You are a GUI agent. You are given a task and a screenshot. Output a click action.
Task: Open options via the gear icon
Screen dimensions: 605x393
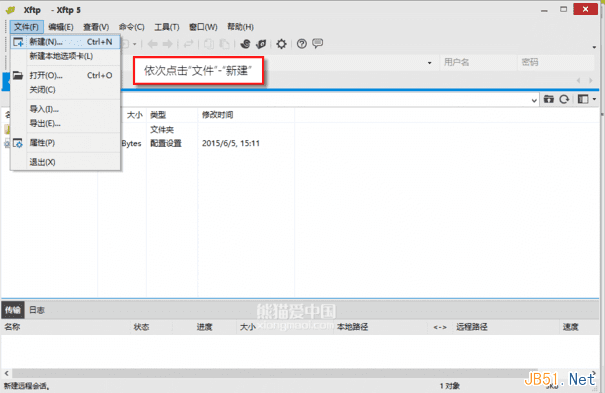[281, 44]
